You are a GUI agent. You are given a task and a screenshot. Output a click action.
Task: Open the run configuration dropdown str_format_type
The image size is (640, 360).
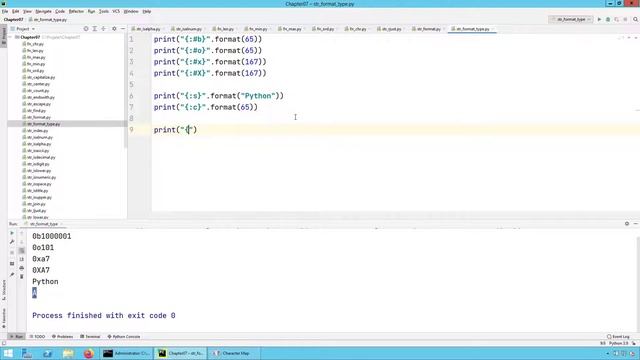point(571,19)
